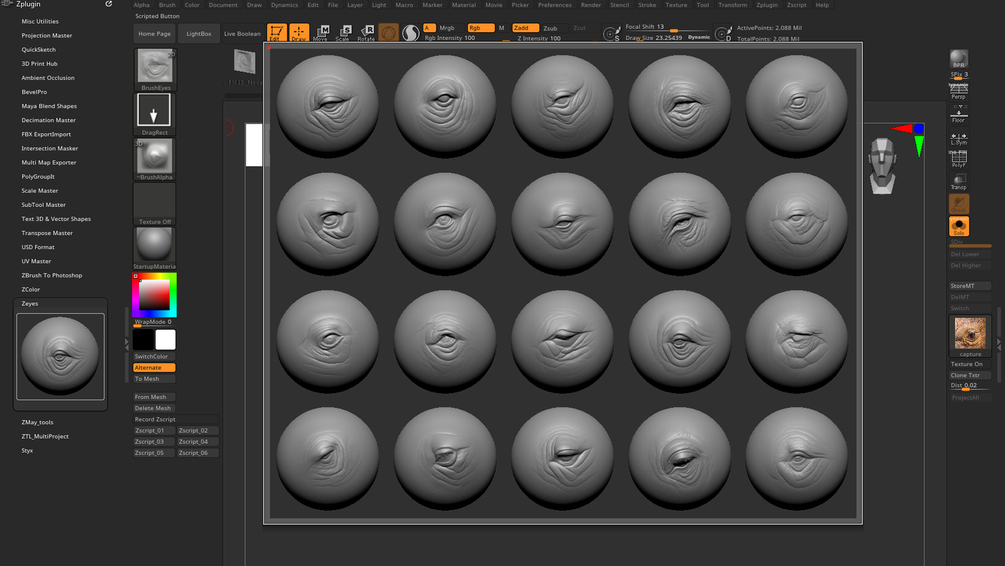Select the Rotate transform icon
Screen dimensions: 1005x566
coord(366,33)
